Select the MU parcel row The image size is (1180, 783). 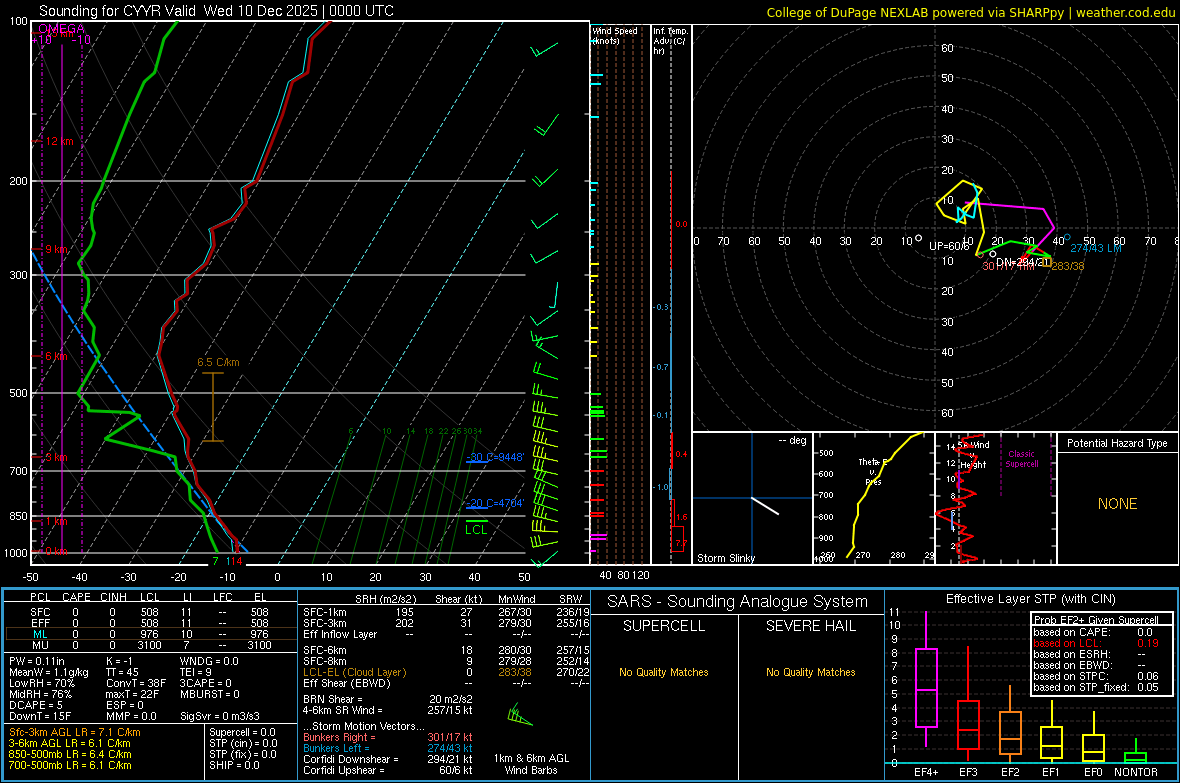(151, 645)
